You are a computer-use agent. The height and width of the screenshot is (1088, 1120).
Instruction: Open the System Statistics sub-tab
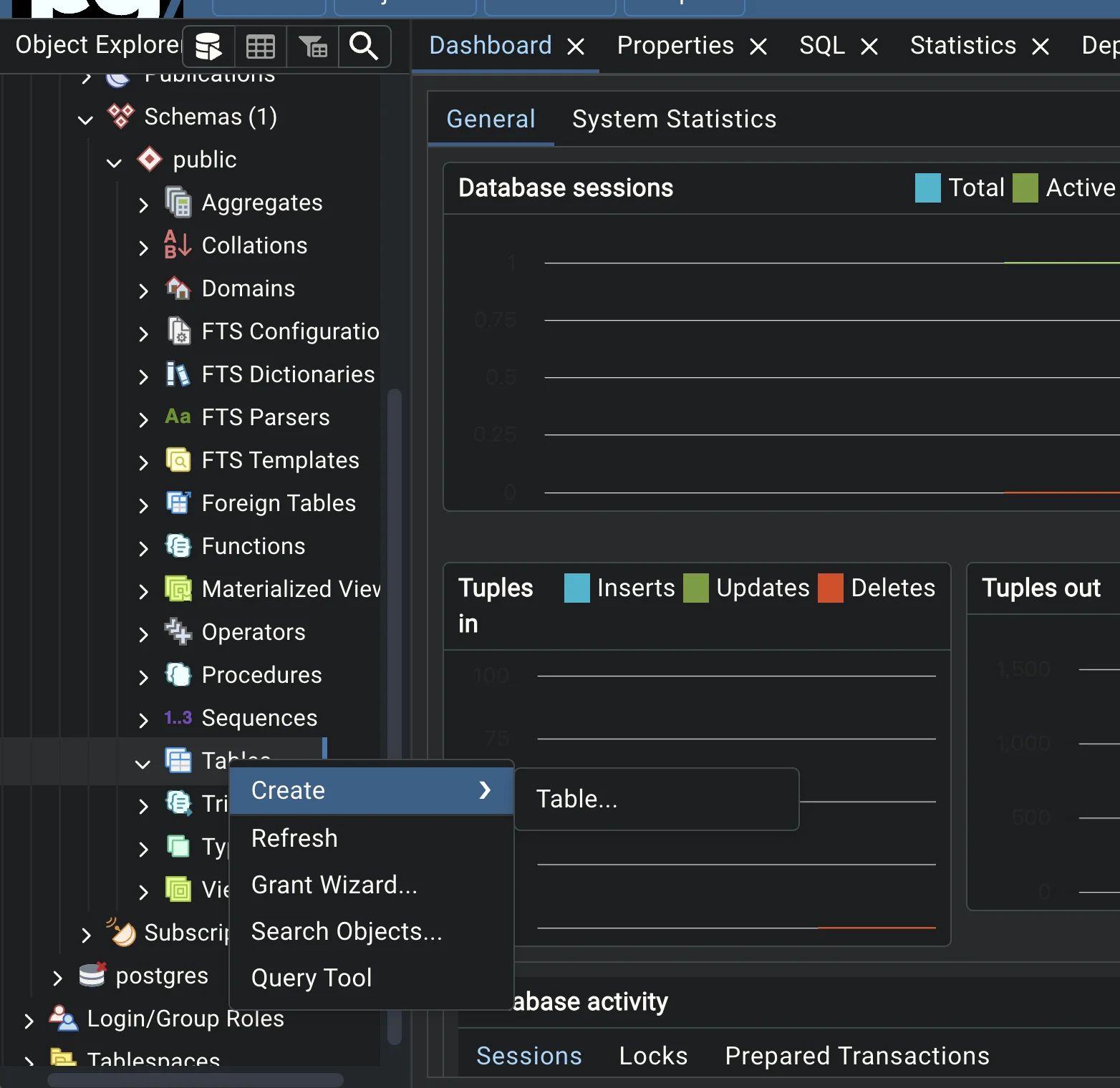tap(674, 119)
